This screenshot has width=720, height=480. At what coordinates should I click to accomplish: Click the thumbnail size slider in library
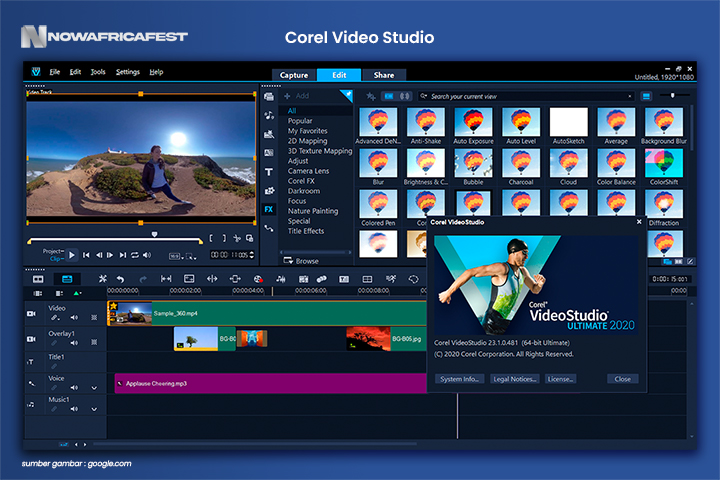(x=673, y=96)
